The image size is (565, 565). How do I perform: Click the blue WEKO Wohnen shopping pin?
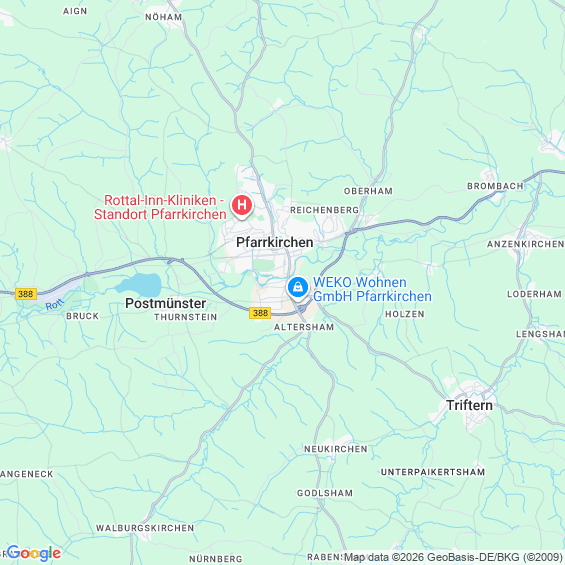tap(298, 288)
